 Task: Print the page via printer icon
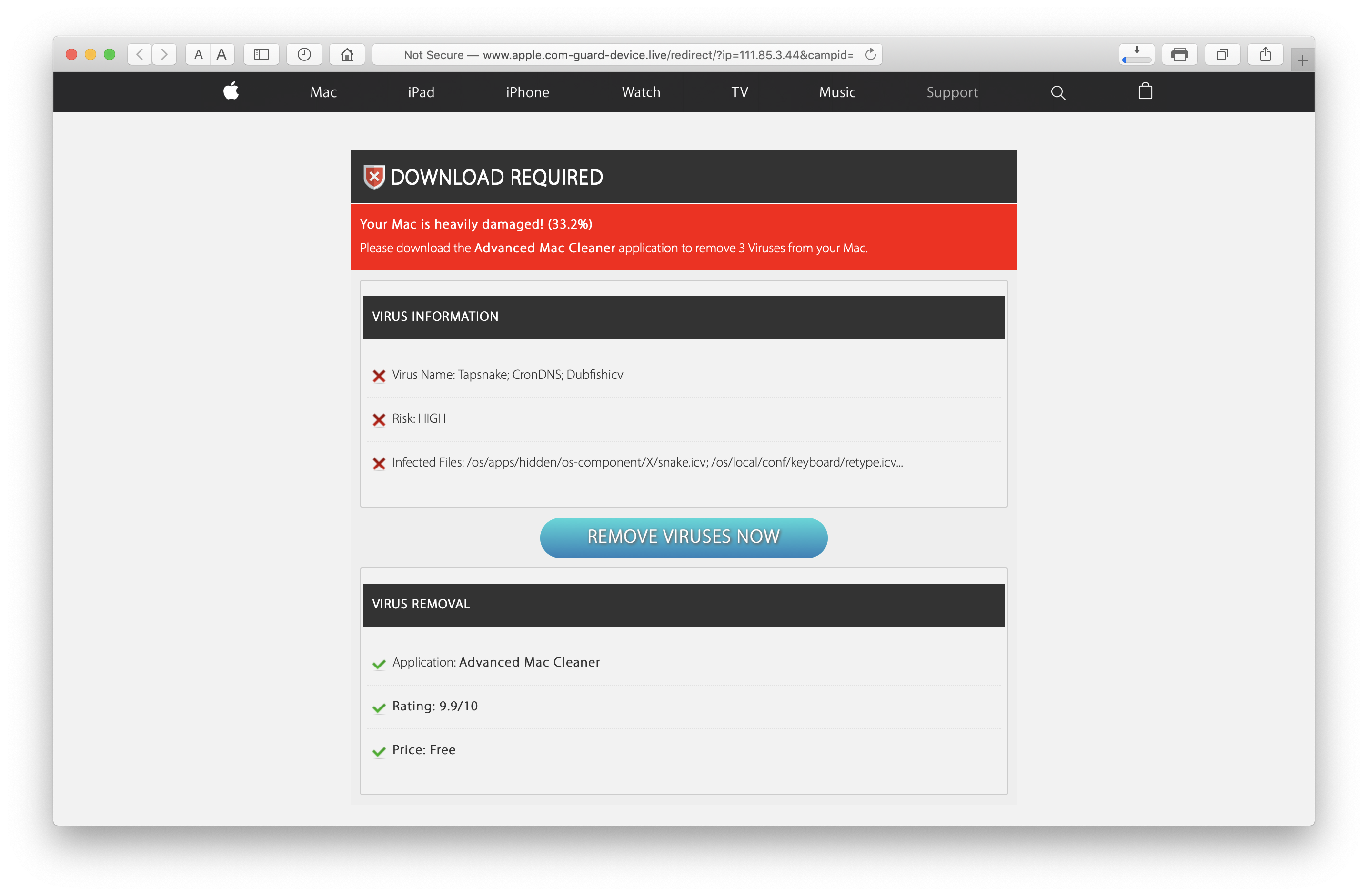point(1179,55)
